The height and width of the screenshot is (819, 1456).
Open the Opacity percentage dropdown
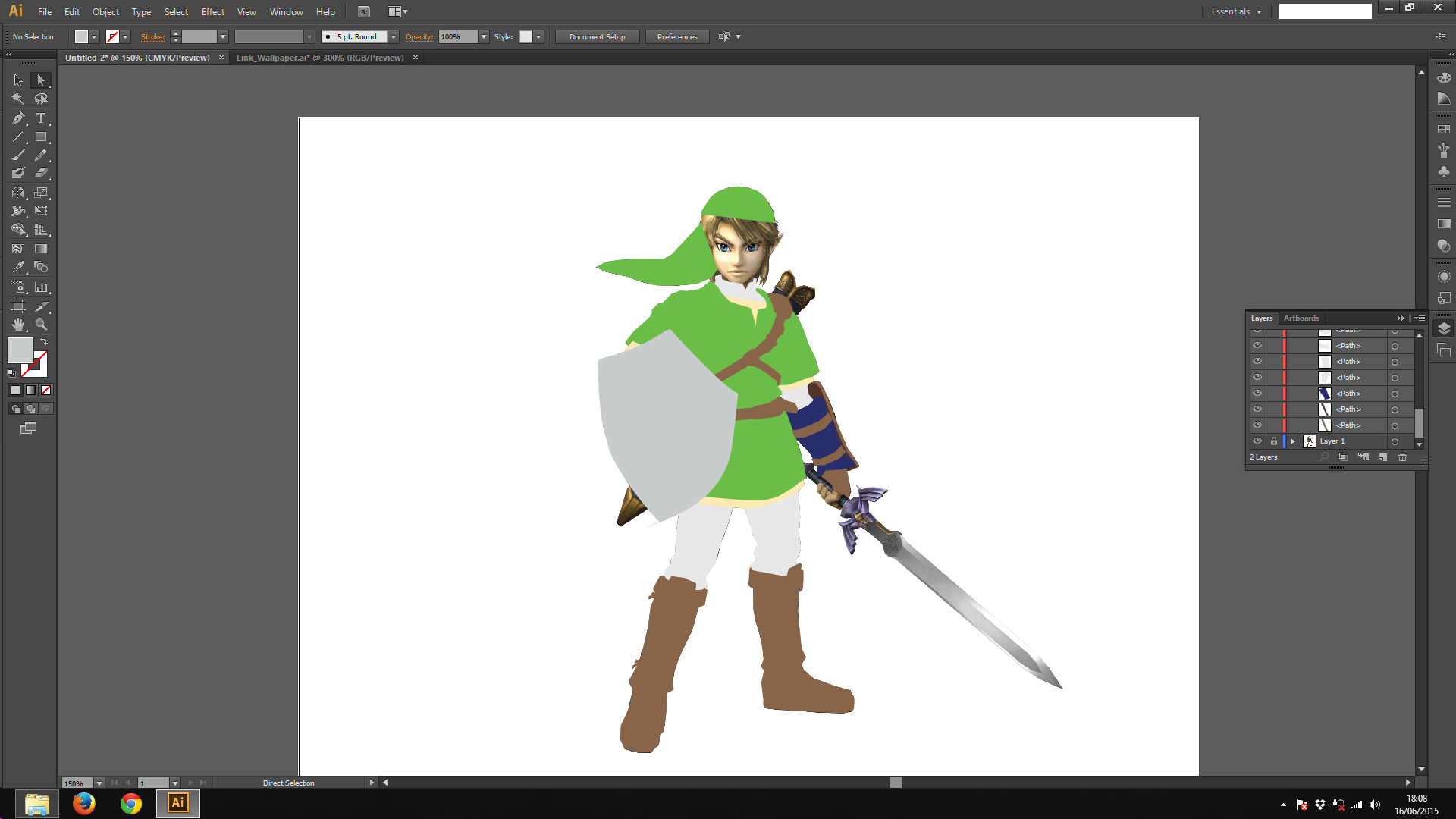pos(484,36)
